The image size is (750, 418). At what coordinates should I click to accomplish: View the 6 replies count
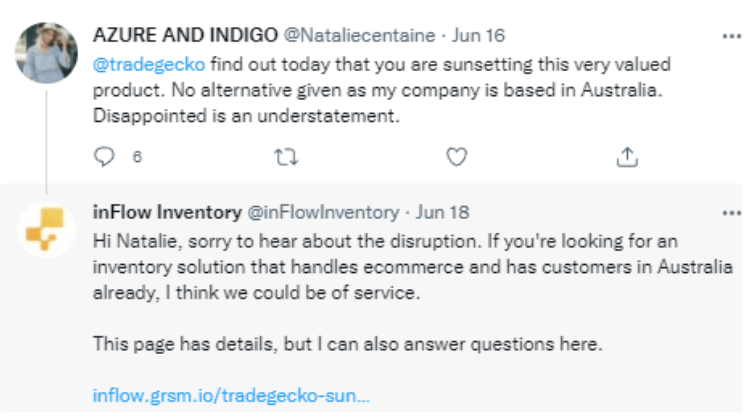pyautogui.click(x=137, y=157)
